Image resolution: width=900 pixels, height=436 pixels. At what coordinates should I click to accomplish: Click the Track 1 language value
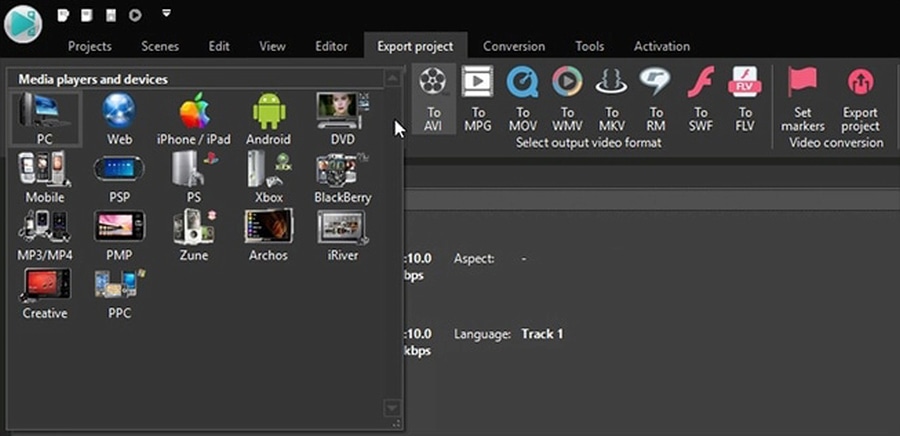coord(542,334)
